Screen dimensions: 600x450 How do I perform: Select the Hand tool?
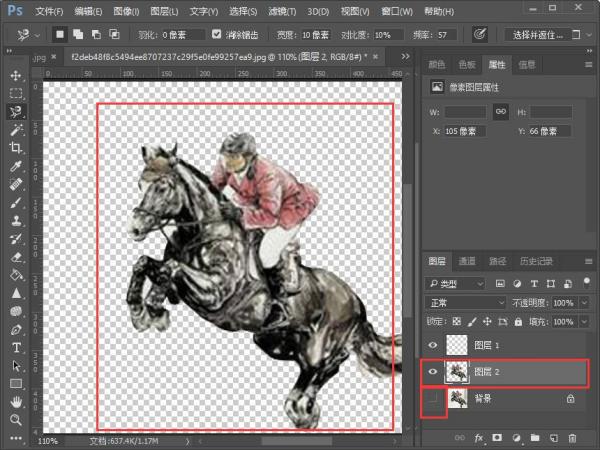click(16, 402)
